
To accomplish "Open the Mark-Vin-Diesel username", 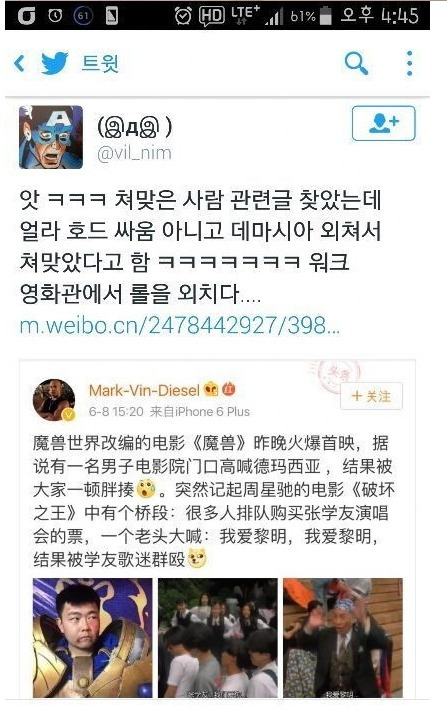I will [x=144, y=390].
